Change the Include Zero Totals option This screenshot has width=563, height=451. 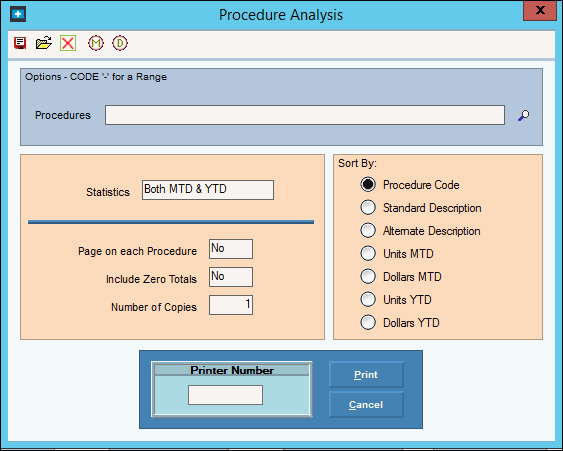pyautogui.click(x=231, y=277)
